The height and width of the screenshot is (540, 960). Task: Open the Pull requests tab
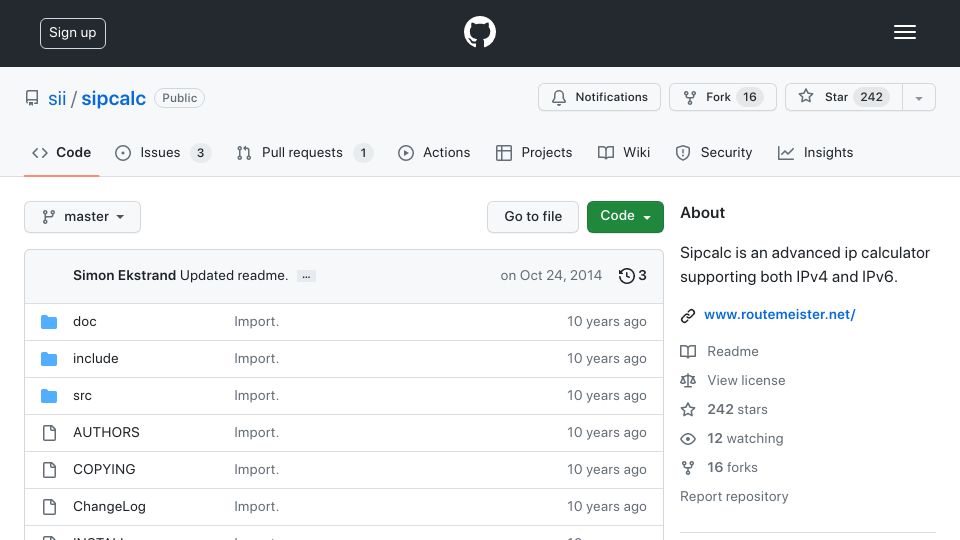pos(304,152)
